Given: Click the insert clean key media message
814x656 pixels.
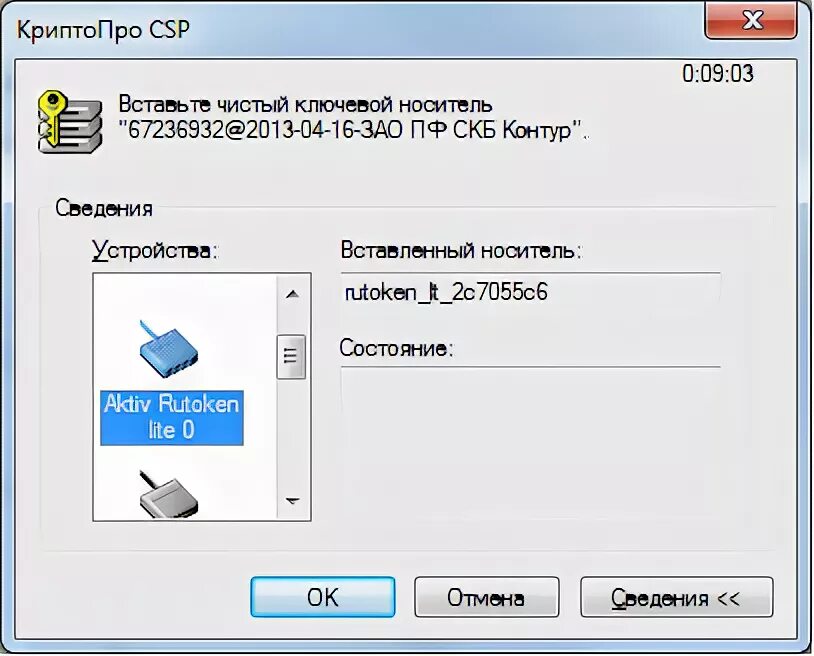Looking at the screenshot, I should tap(354, 118).
